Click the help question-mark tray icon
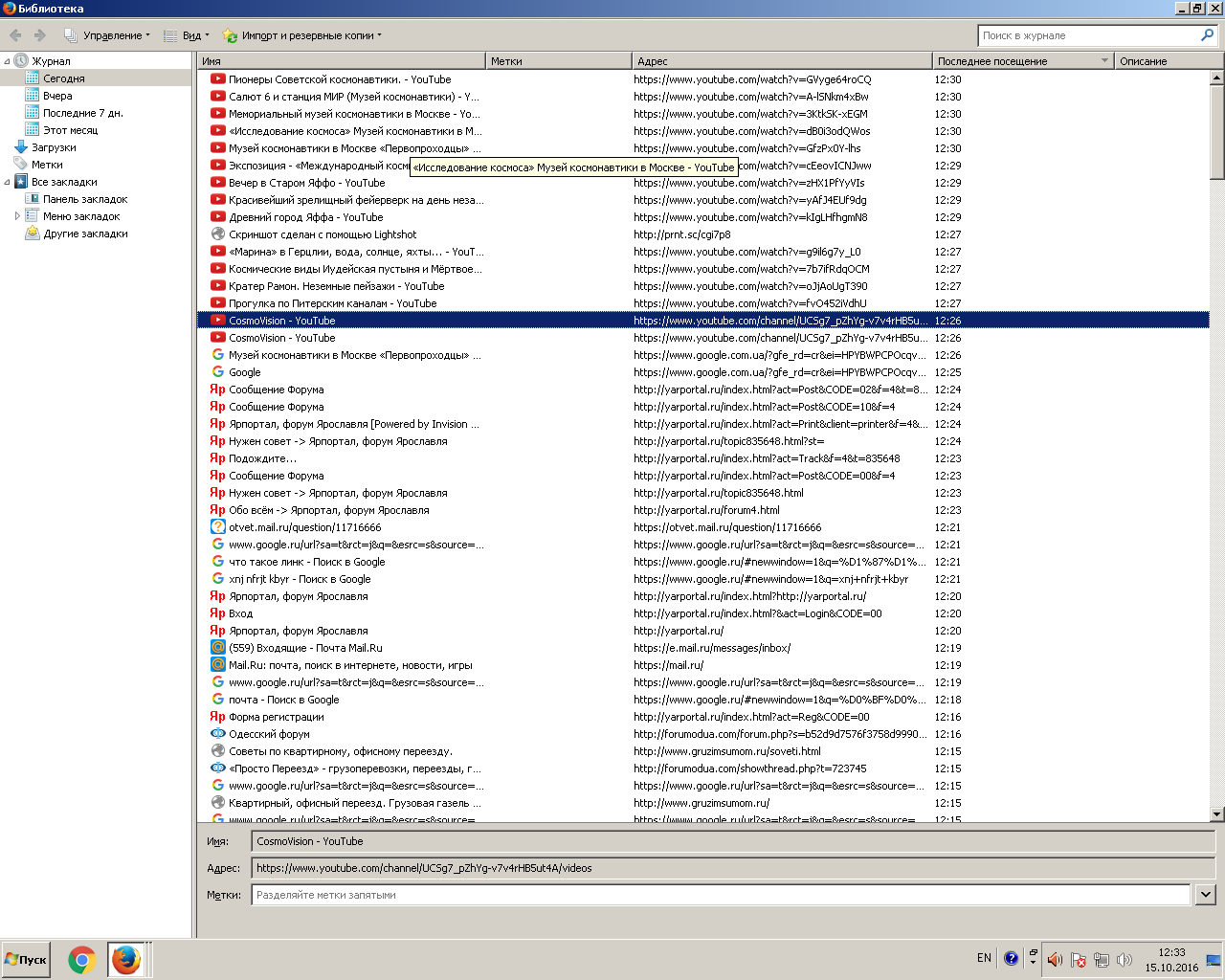The height and width of the screenshot is (980, 1225). (1012, 958)
